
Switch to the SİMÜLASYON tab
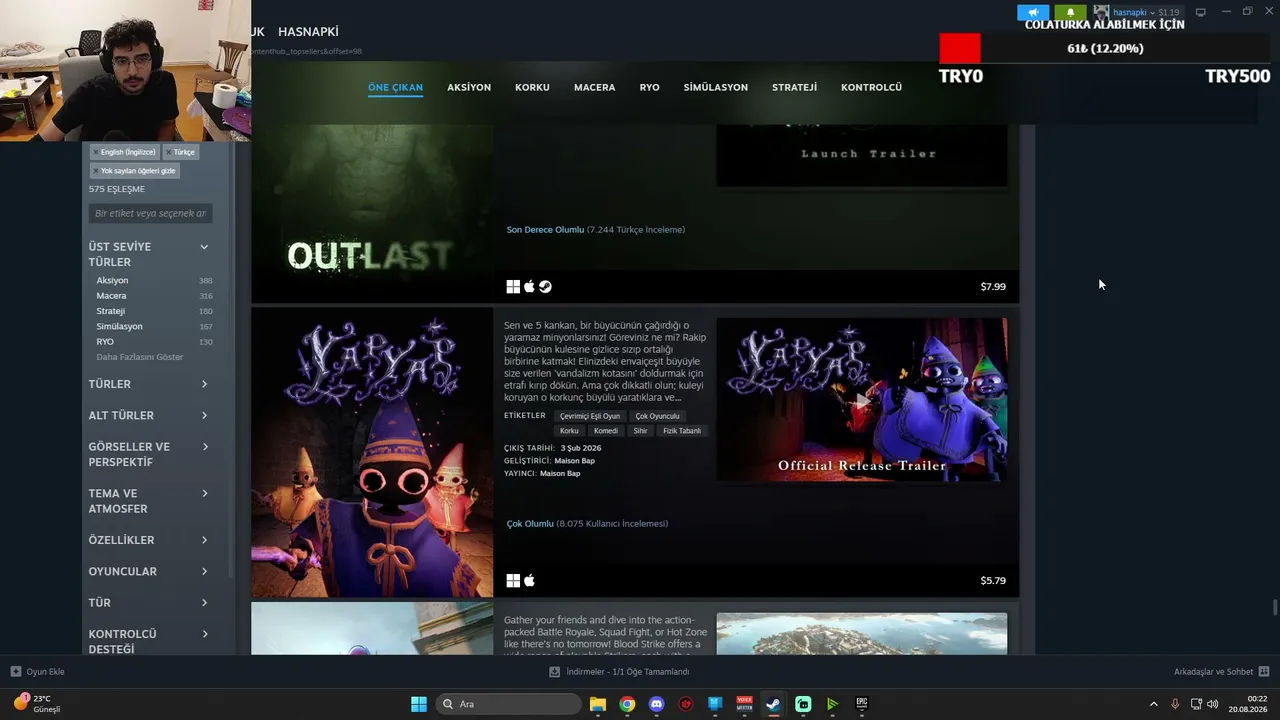click(715, 87)
